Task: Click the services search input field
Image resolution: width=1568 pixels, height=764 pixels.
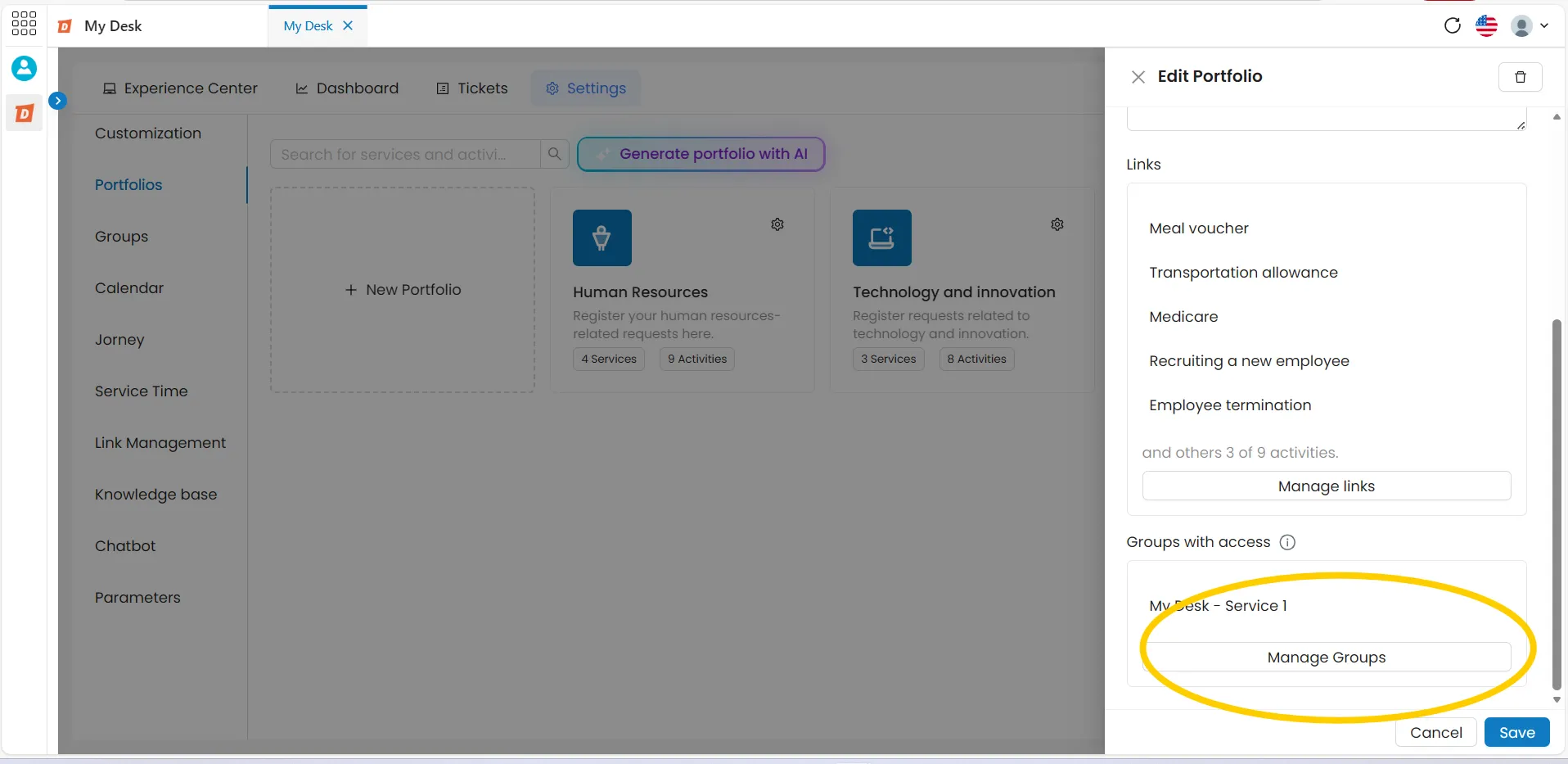Action: [405, 154]
